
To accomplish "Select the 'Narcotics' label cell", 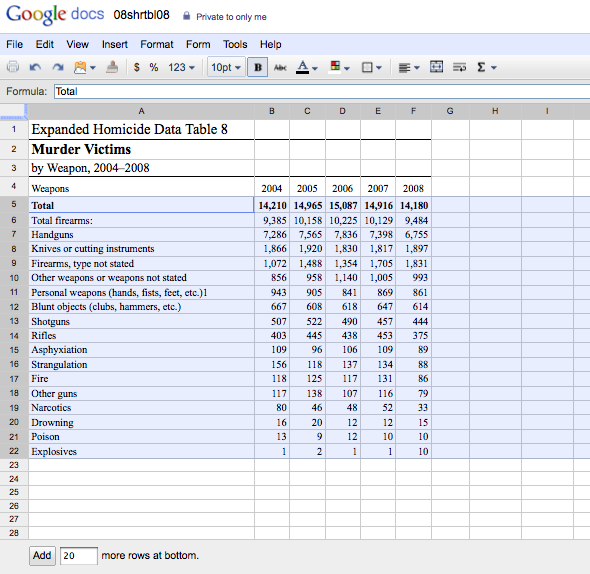I will pyautogui.click(x=141, y=408).
